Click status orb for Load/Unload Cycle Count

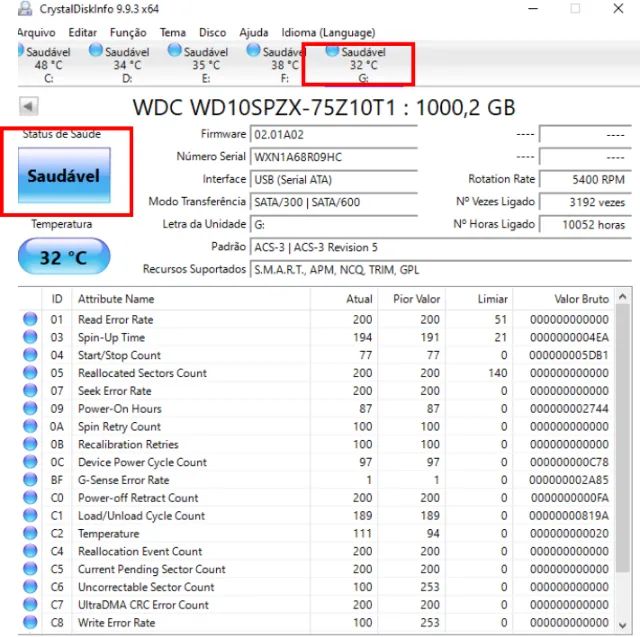[x=30, y=515]
